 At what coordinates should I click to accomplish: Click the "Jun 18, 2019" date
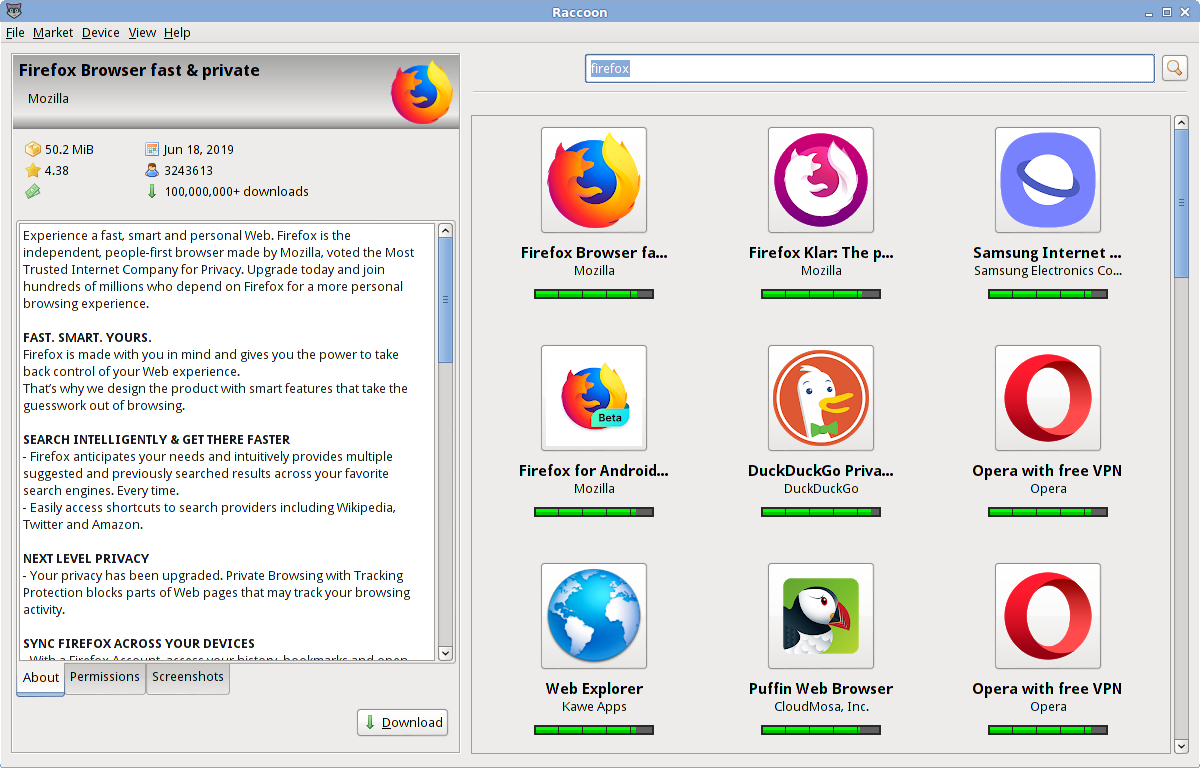(199, 150)
